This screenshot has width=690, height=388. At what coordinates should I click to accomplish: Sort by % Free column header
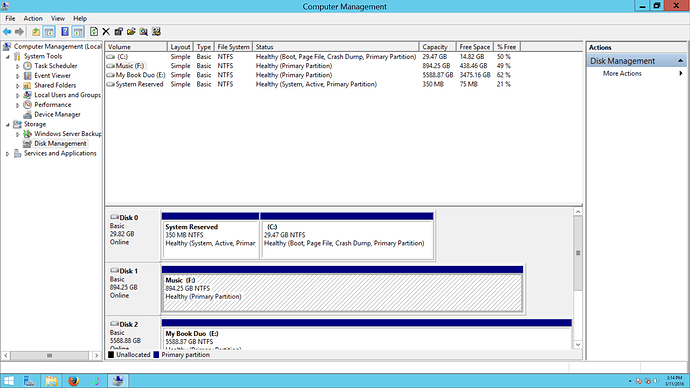click(507, 47)
